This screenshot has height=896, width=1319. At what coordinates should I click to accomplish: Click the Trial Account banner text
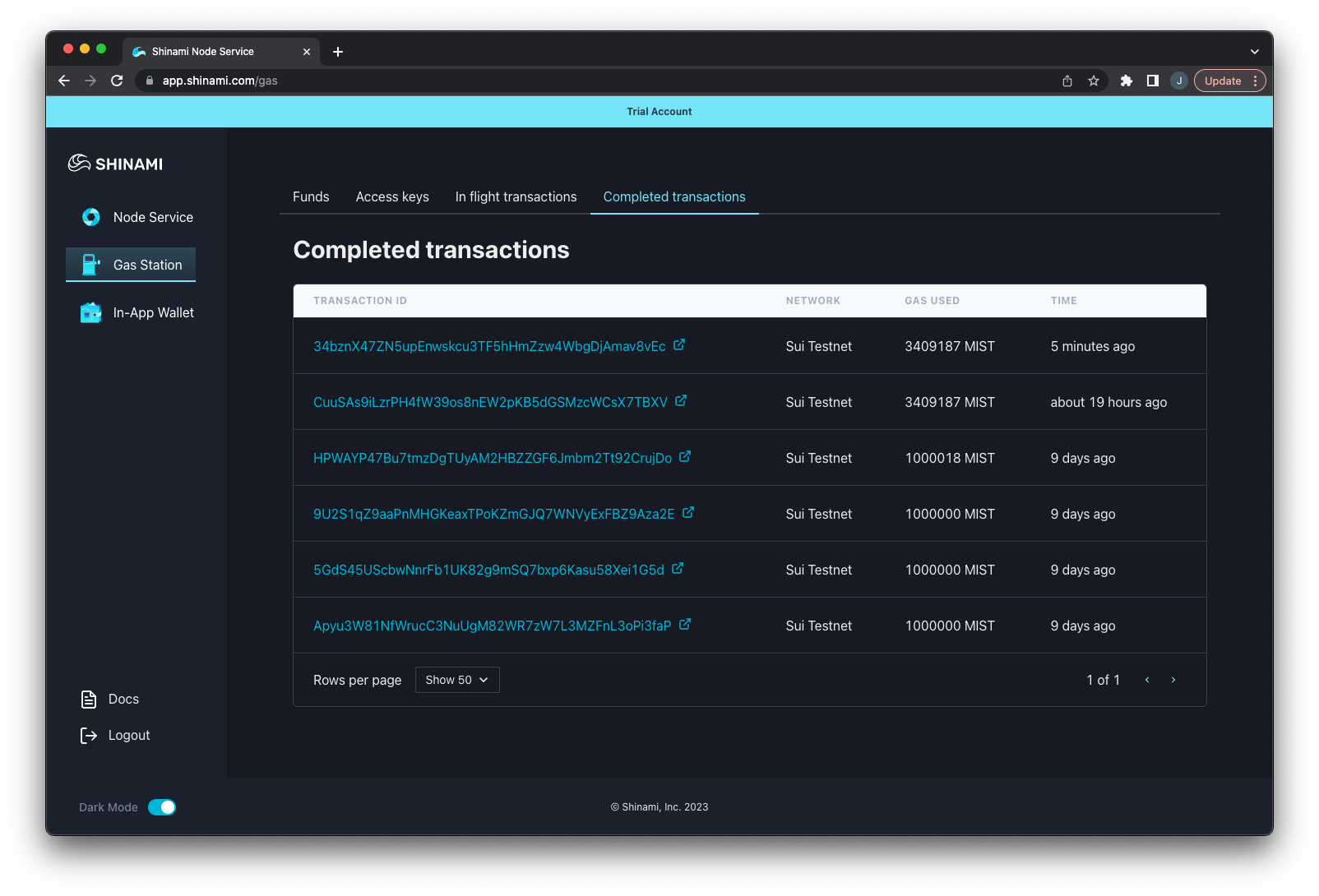pyautogui.click(x=659, y=112)
